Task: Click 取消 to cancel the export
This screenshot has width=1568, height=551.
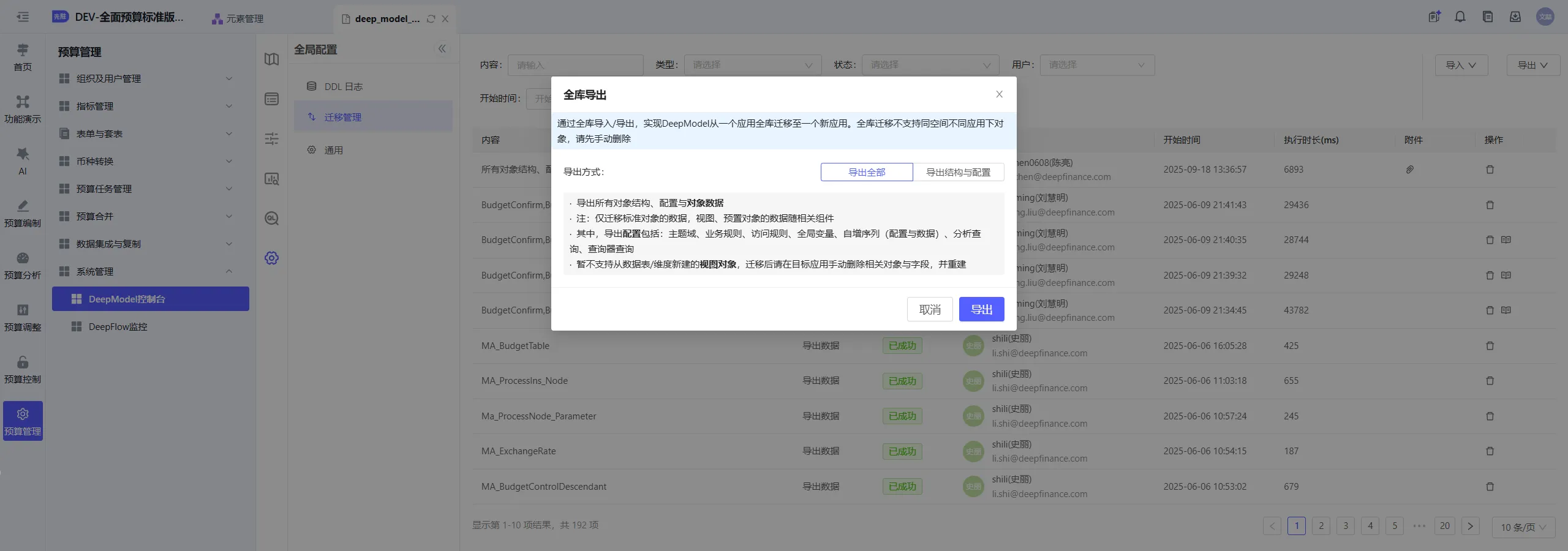Action: pyautogui.click(x=929, y=309)
